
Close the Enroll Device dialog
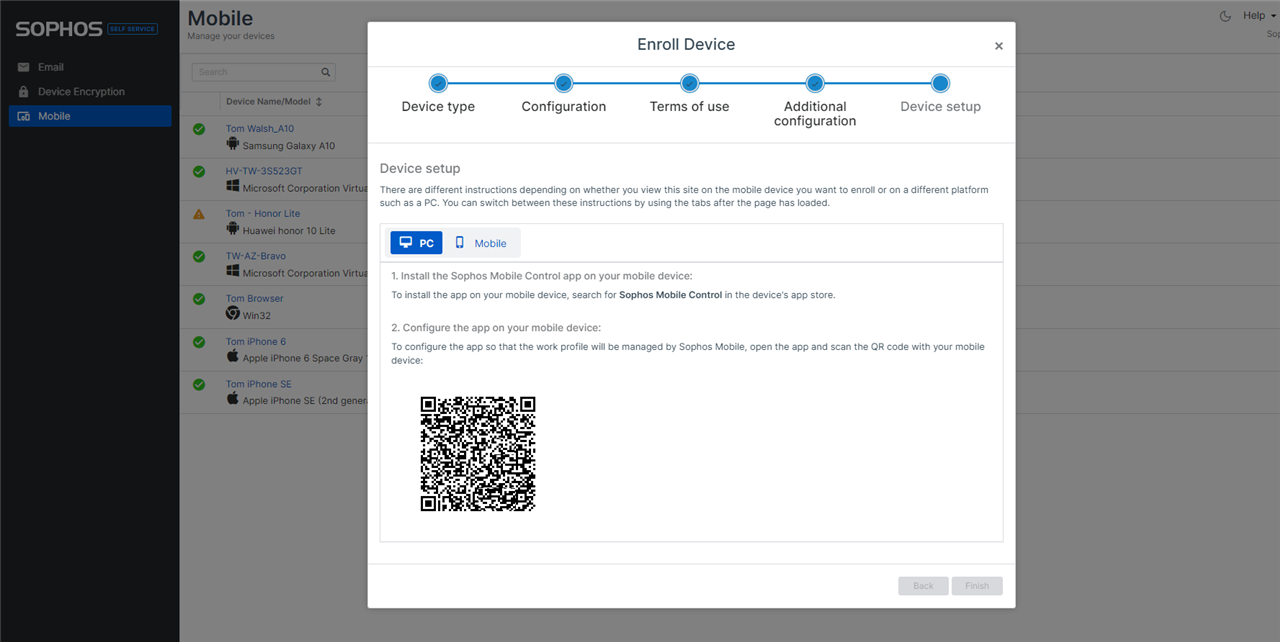[x=998, y=46]
